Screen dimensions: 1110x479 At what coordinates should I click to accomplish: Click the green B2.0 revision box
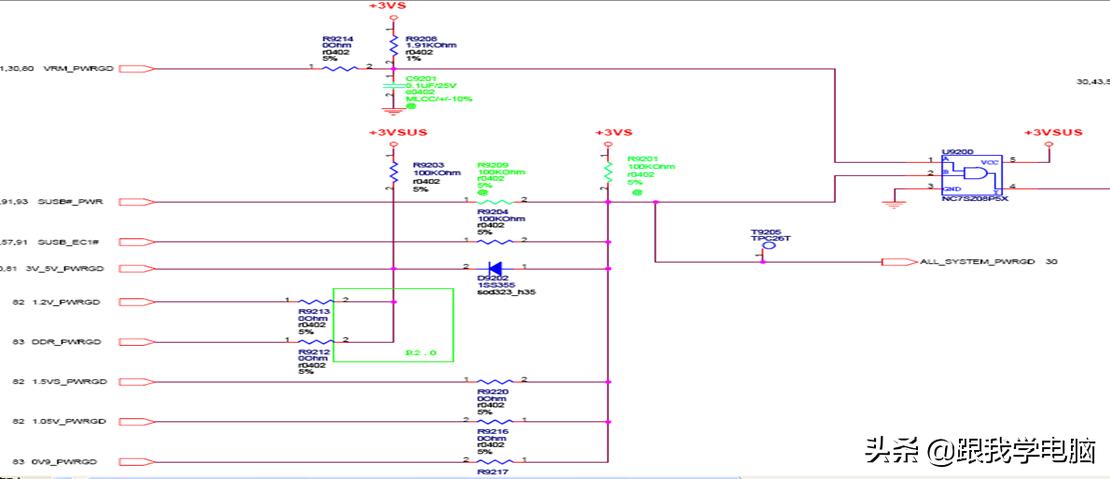pyautogui.click(x=392, y=326)
